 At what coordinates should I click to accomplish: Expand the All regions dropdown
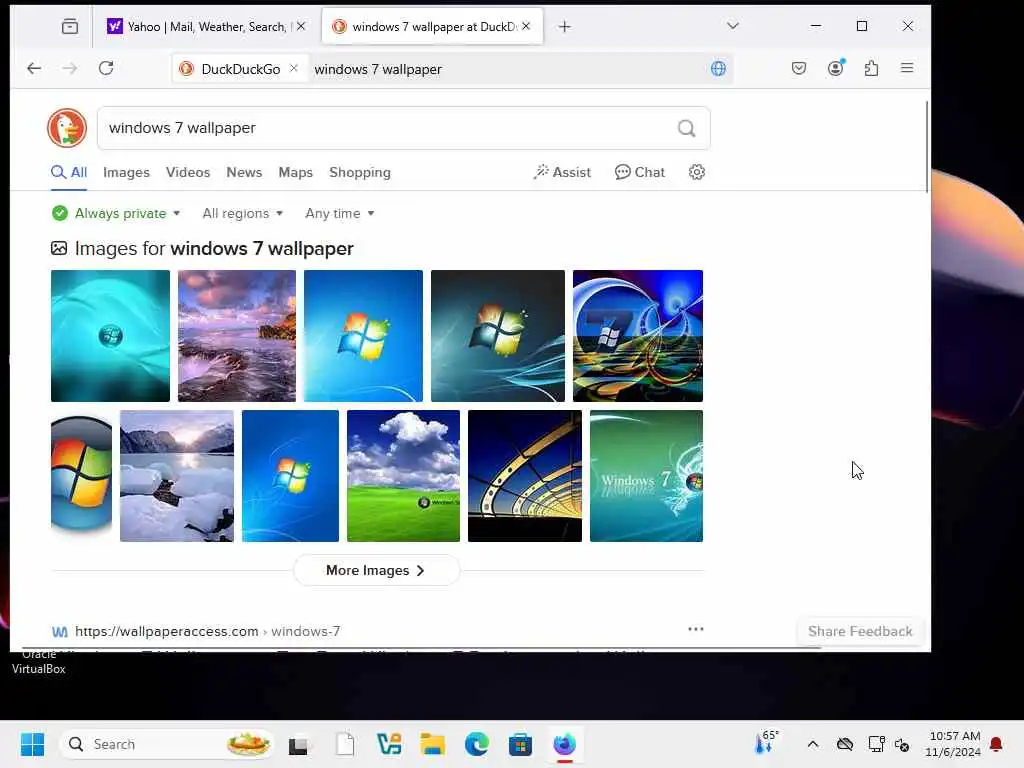pos(242,214)
